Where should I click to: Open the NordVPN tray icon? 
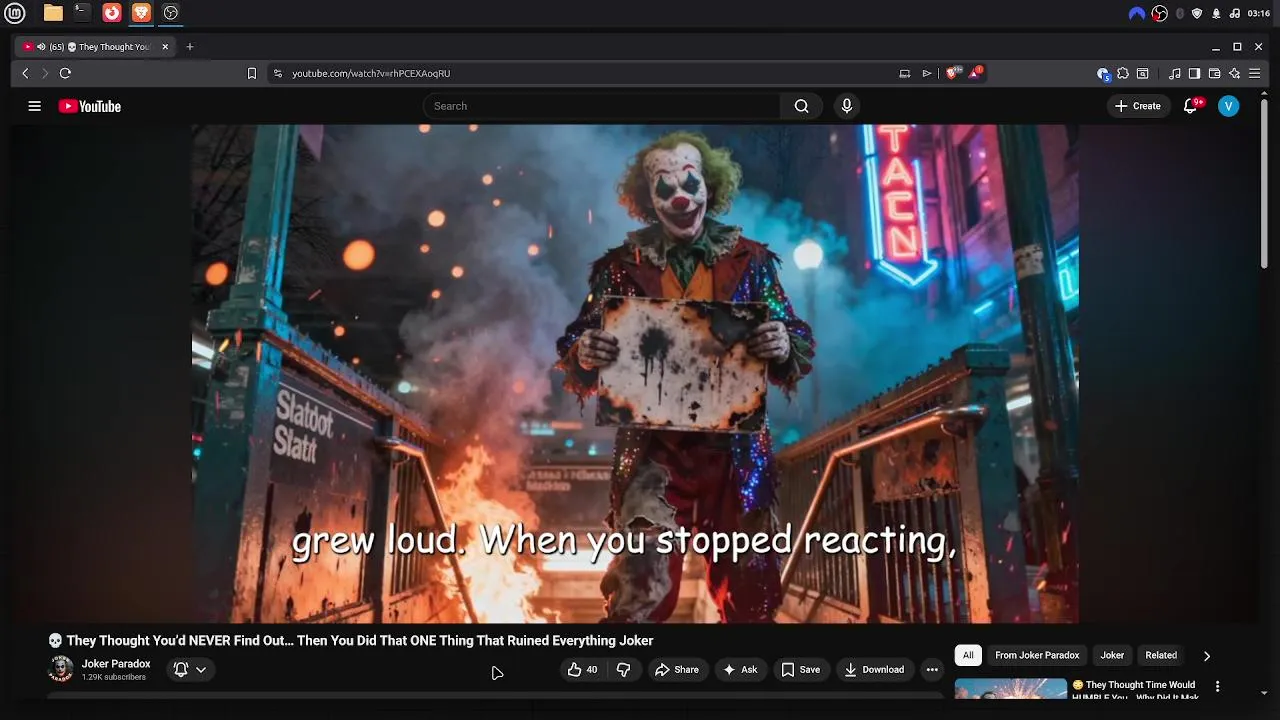click(x=1137, y=13)
